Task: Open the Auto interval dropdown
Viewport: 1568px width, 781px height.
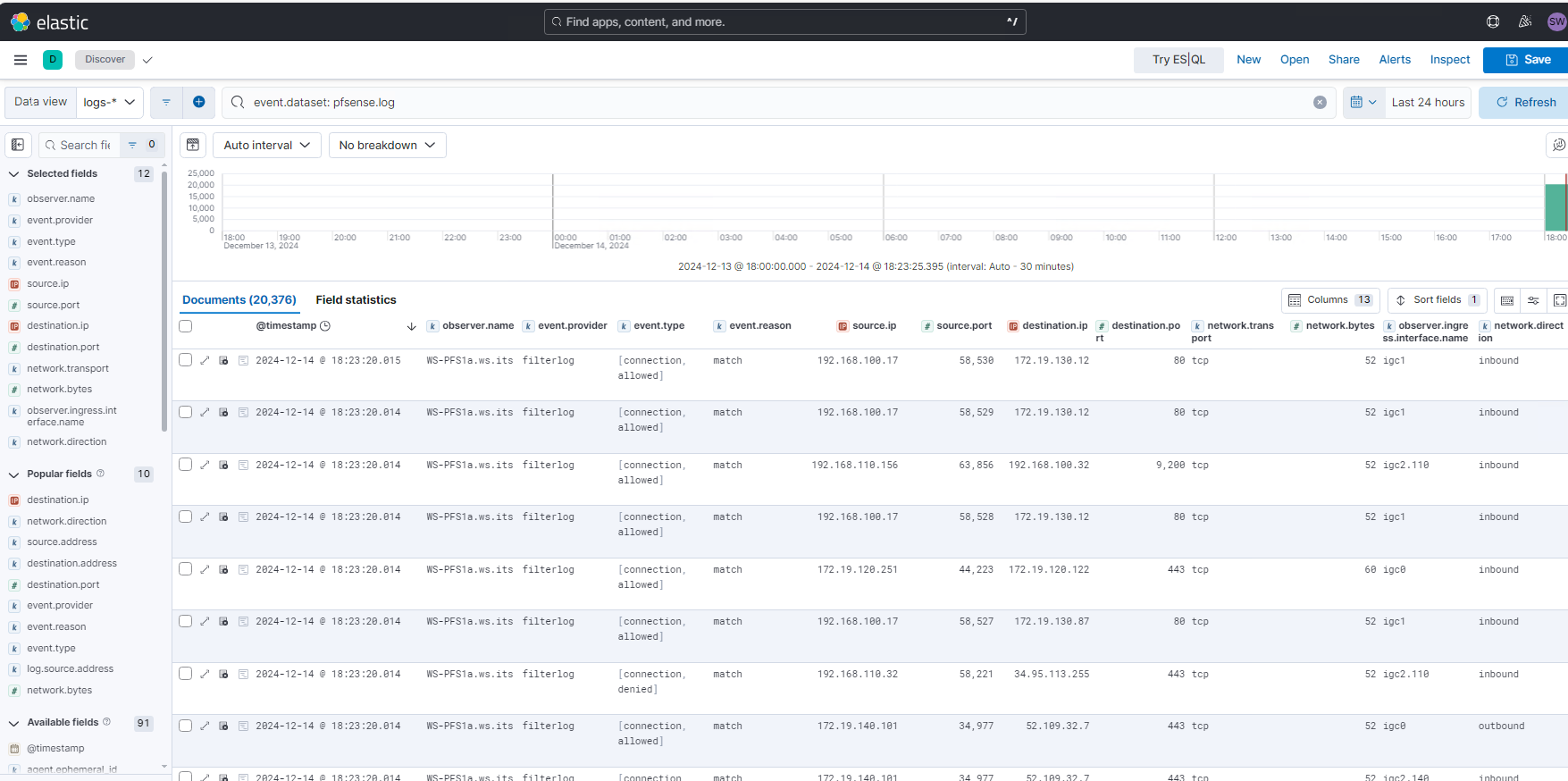Action: 267,145
